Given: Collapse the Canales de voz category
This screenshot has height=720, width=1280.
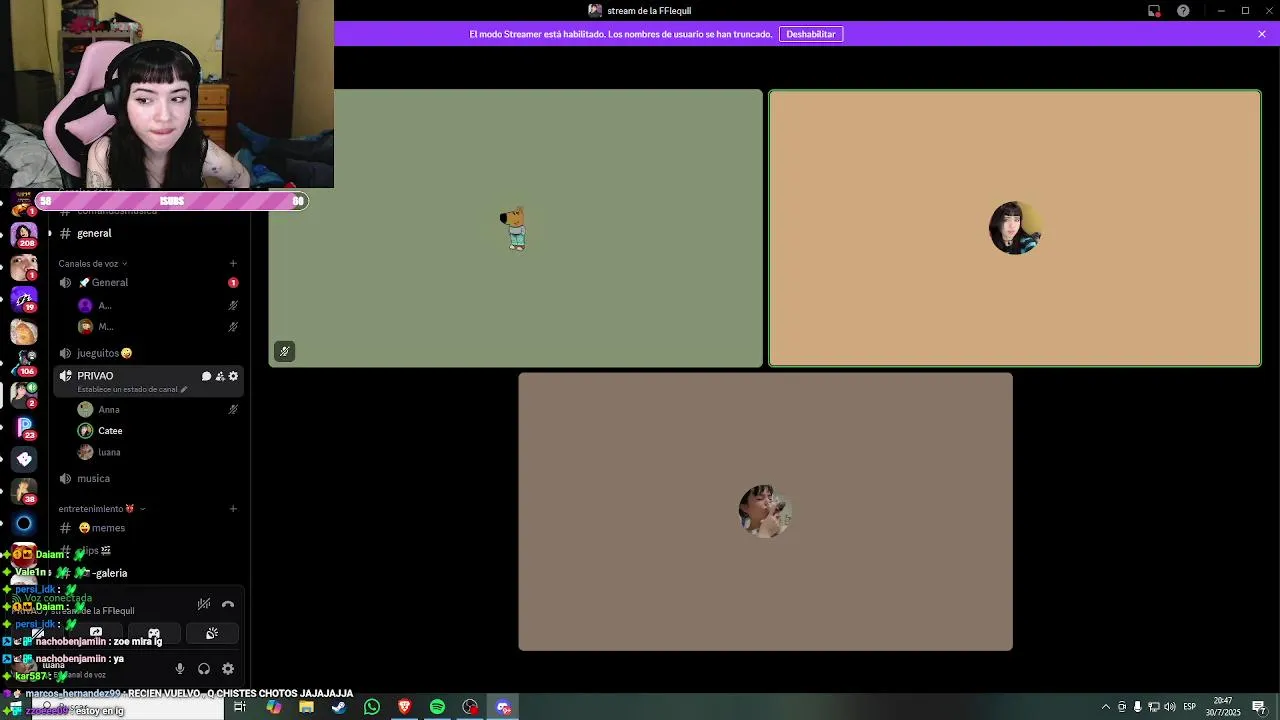Looking at the screenshot, I should 93,264.
